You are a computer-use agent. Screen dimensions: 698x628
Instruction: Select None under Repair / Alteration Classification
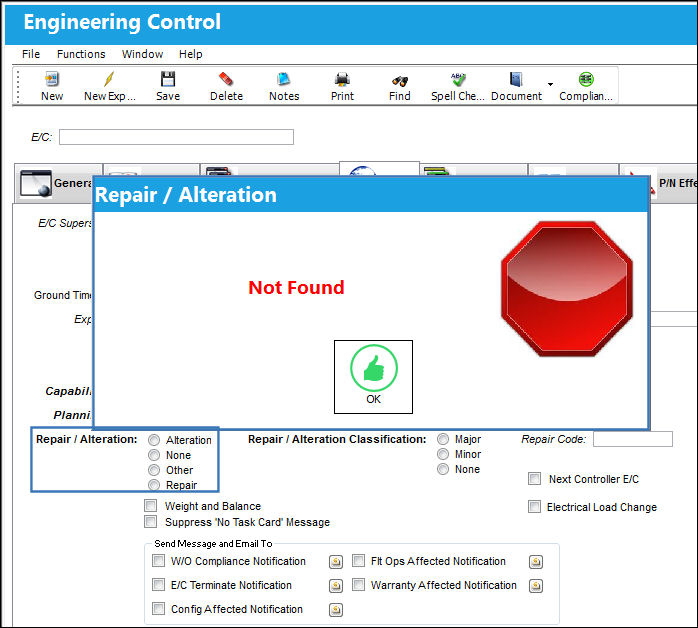point(443,469)
